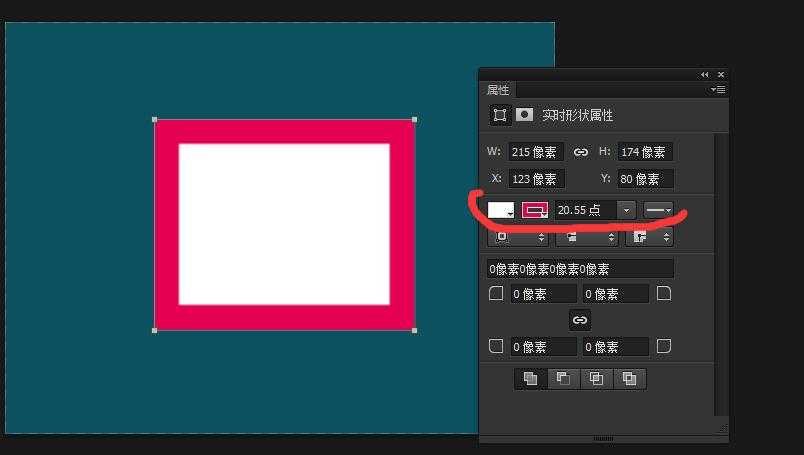Click the shape's bottom-left anchor handle

tap(155, 331)
